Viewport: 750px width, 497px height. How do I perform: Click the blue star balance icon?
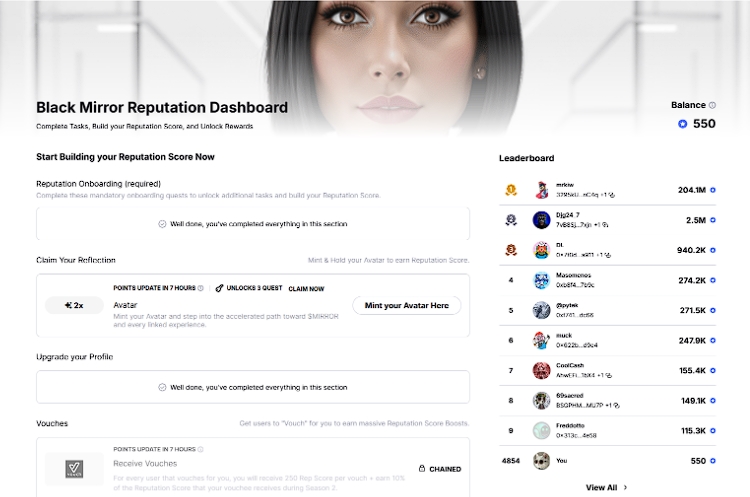[x=683, y=124]
